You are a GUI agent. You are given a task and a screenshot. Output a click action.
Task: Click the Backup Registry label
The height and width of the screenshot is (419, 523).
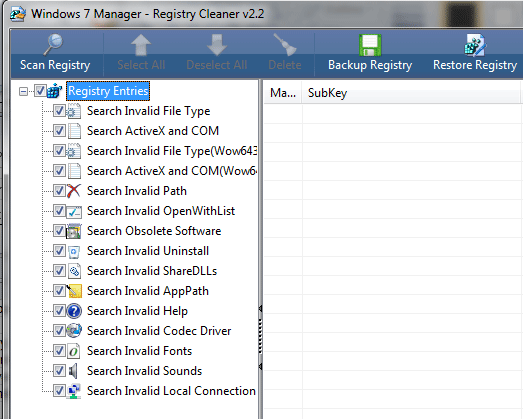pos(370,65)
